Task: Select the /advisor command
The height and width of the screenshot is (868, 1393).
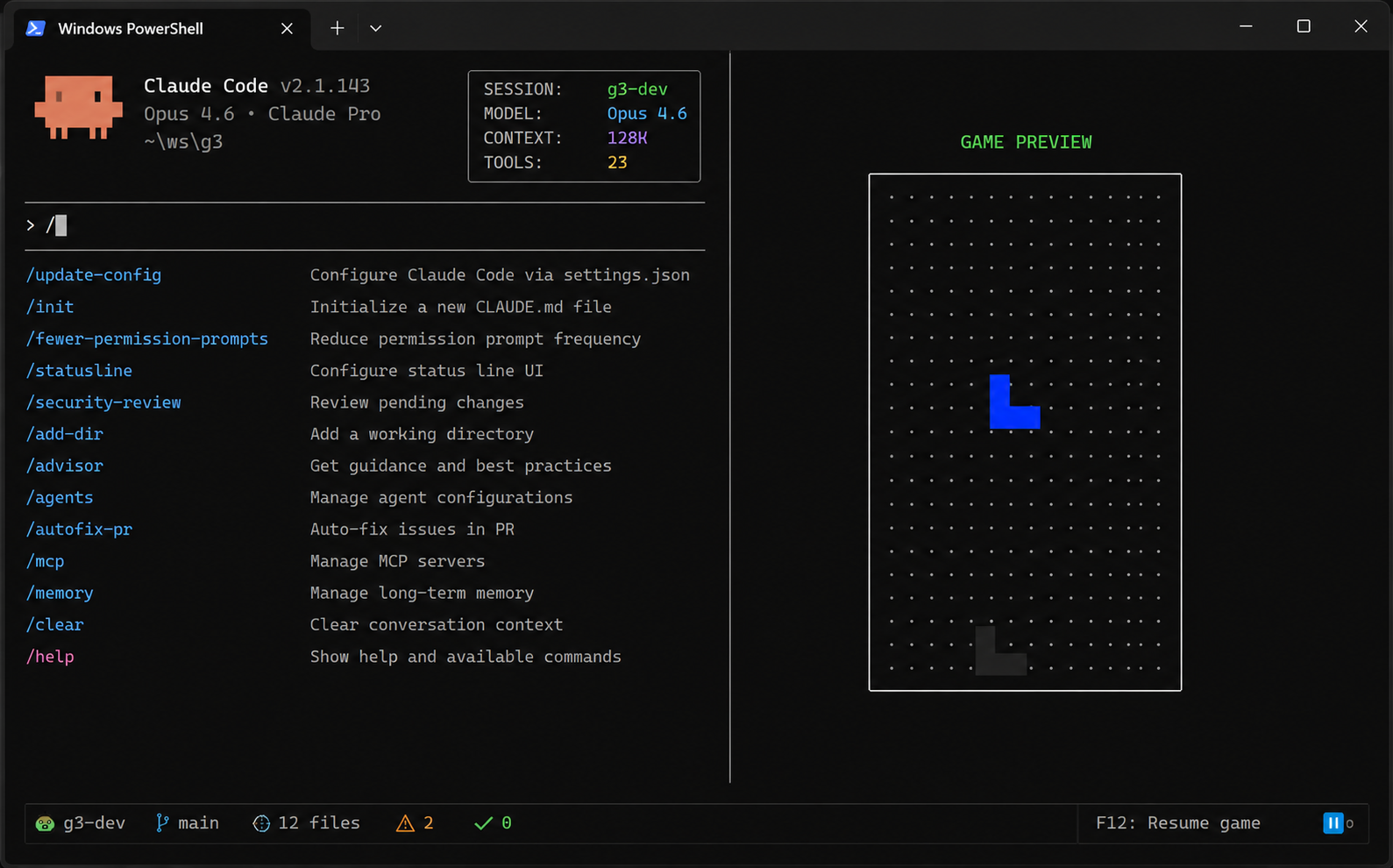Action: (64, 466)
